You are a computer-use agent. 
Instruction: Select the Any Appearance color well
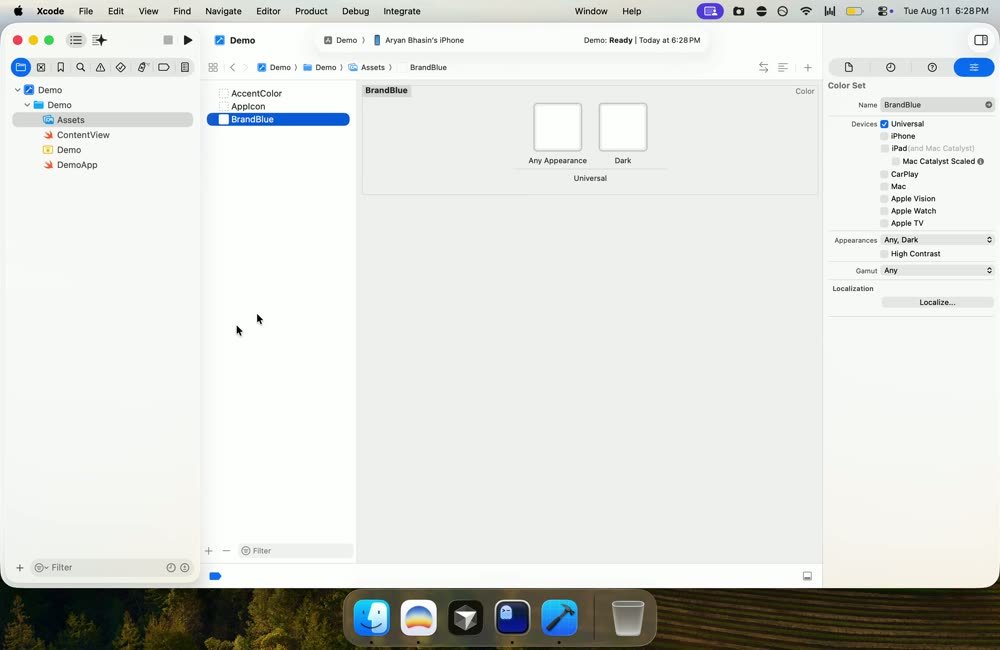click(x=557, y=127)
